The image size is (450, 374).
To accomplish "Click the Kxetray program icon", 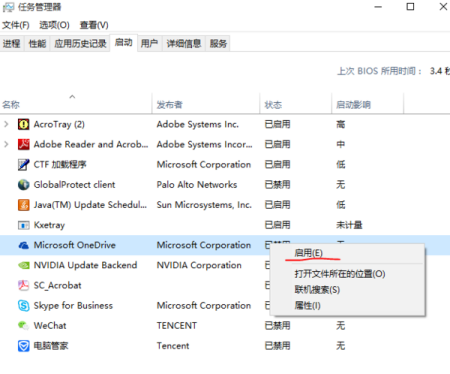I will pyautogui.click(x=23, y=225).
